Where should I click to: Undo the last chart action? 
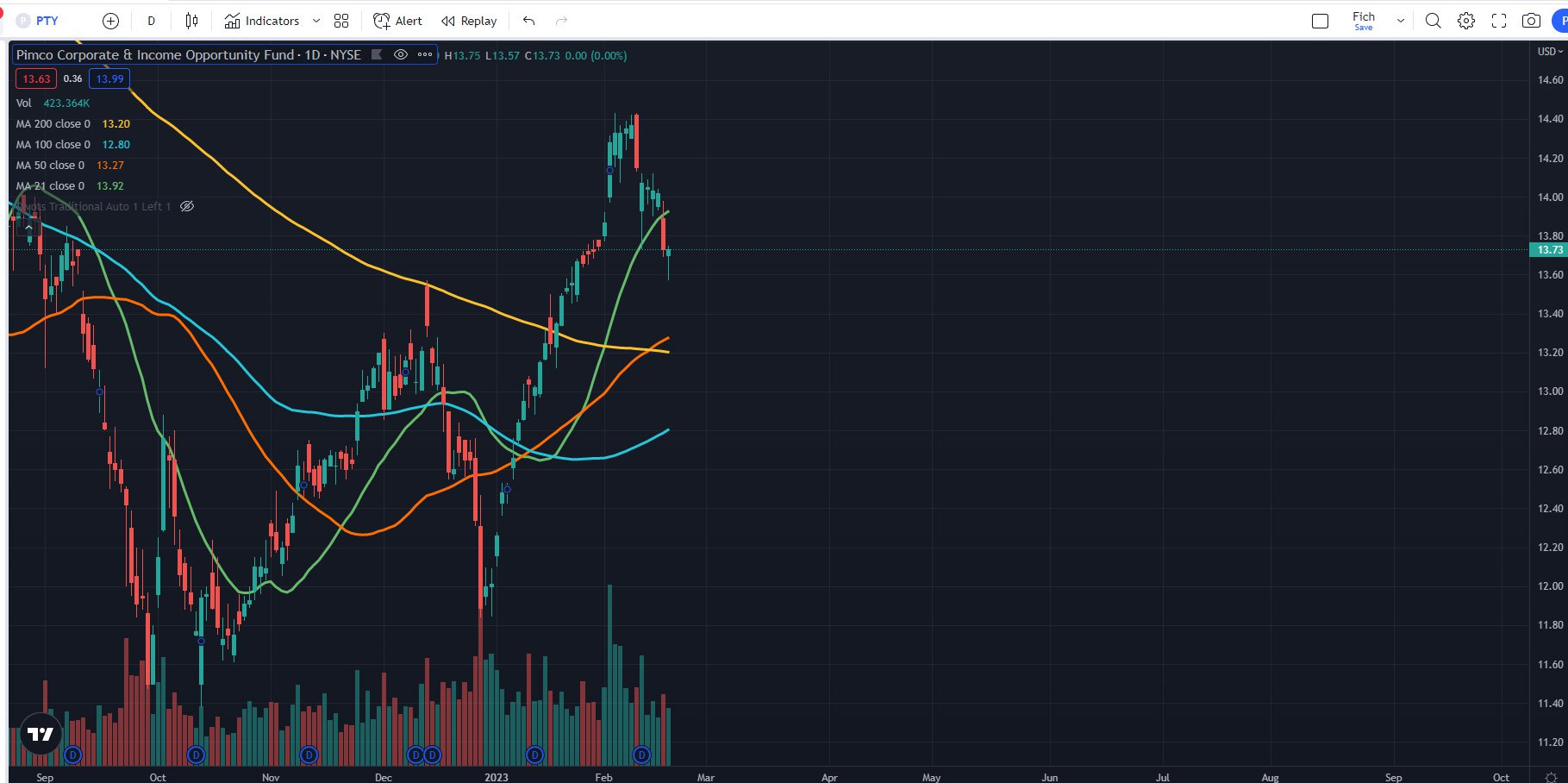[x=528, y=21]
